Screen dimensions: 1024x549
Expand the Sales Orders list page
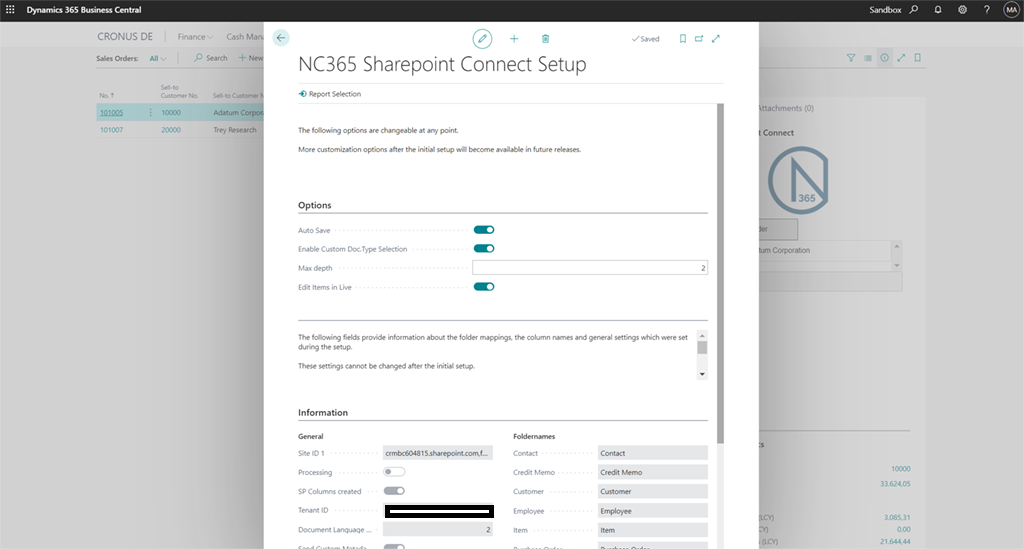tap(901, 58)
